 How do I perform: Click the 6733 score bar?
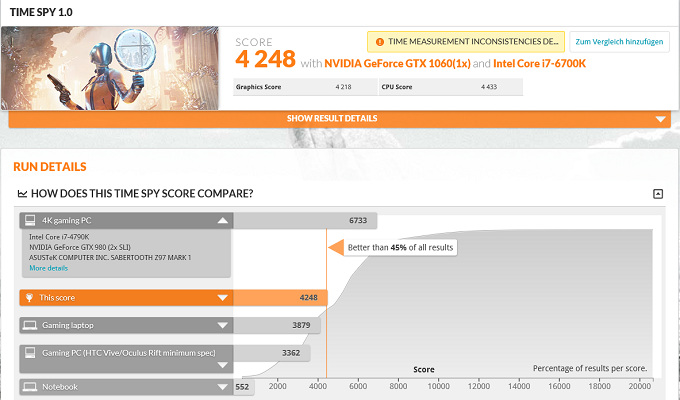305,220
